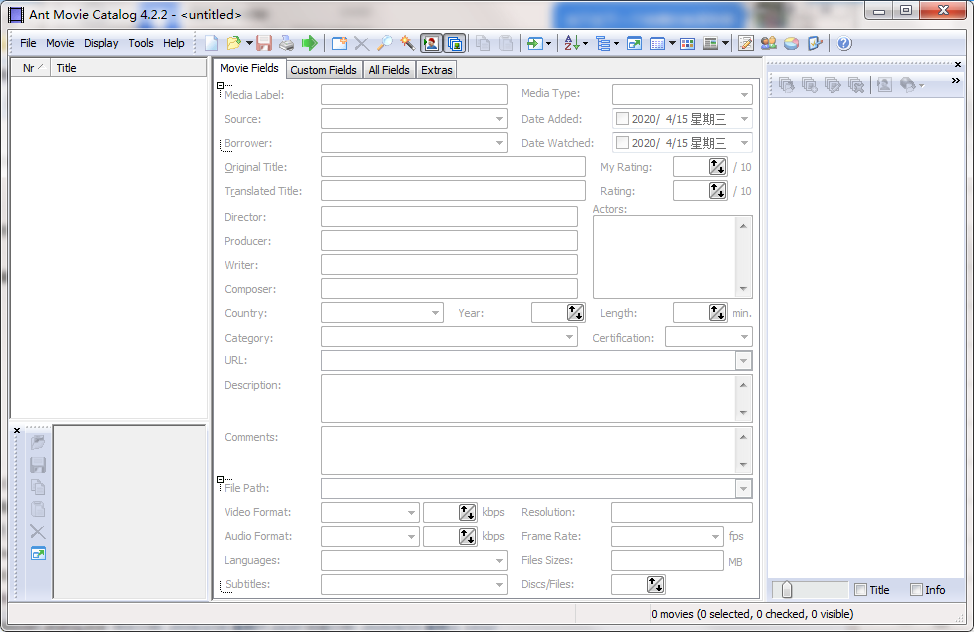This screenshot has width=974, height=632.
Task: Switch to the Extras tab
Action: pos(437,70)
